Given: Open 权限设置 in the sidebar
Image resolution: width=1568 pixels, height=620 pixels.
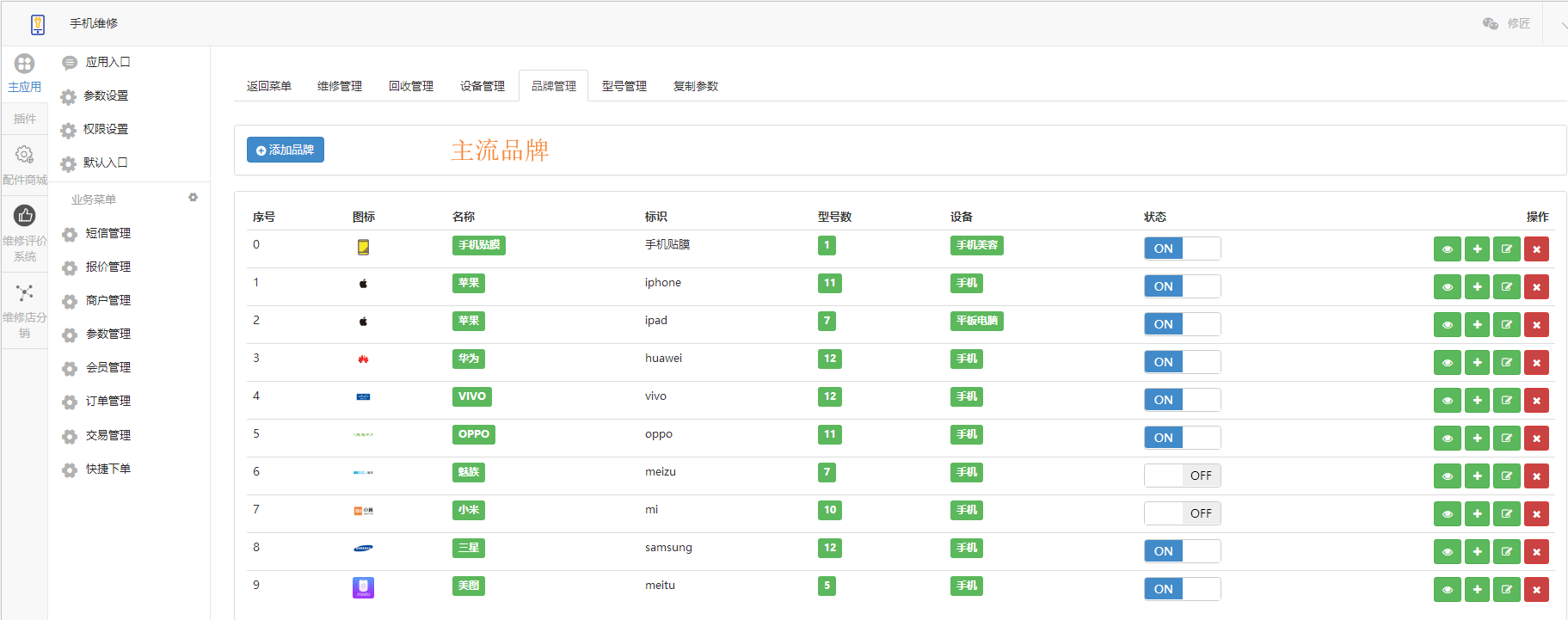Looking at the screenshot, I should click(x=106, y=129).
